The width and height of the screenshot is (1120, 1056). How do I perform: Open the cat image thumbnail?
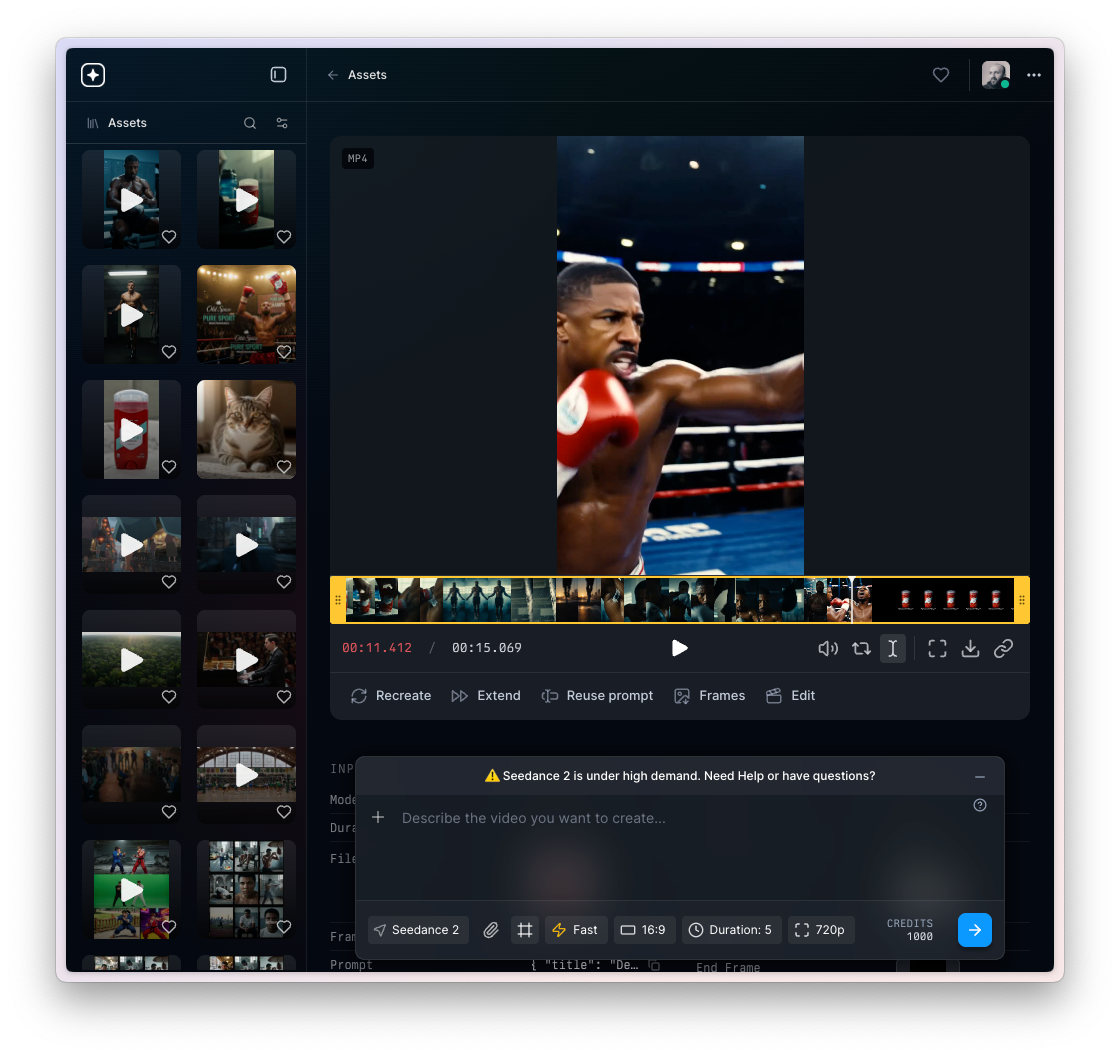pos(246,429)
